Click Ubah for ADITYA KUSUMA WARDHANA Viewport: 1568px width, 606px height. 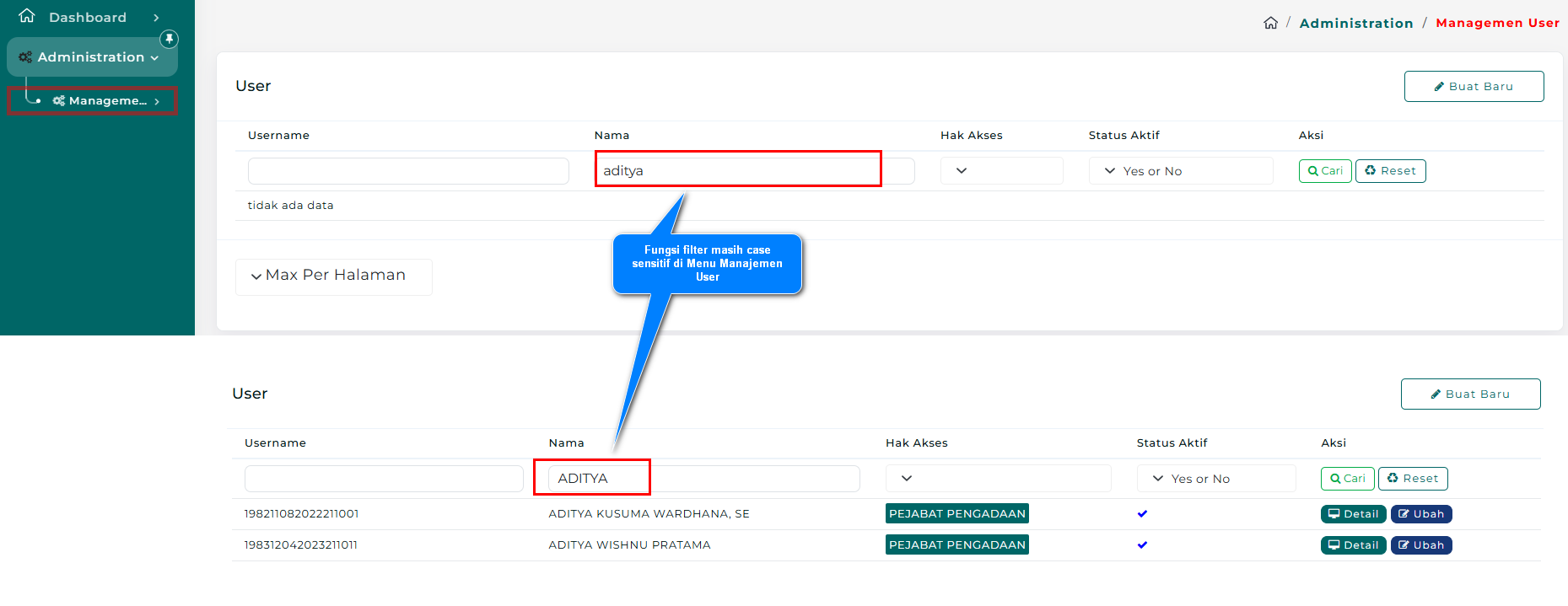click(1421, 514)
